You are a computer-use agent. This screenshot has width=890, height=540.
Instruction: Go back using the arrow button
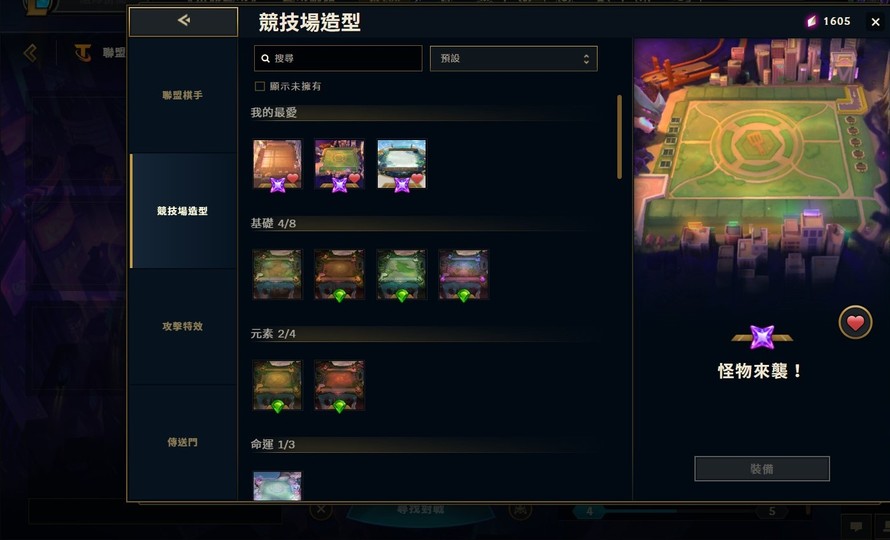click(183, 22)
